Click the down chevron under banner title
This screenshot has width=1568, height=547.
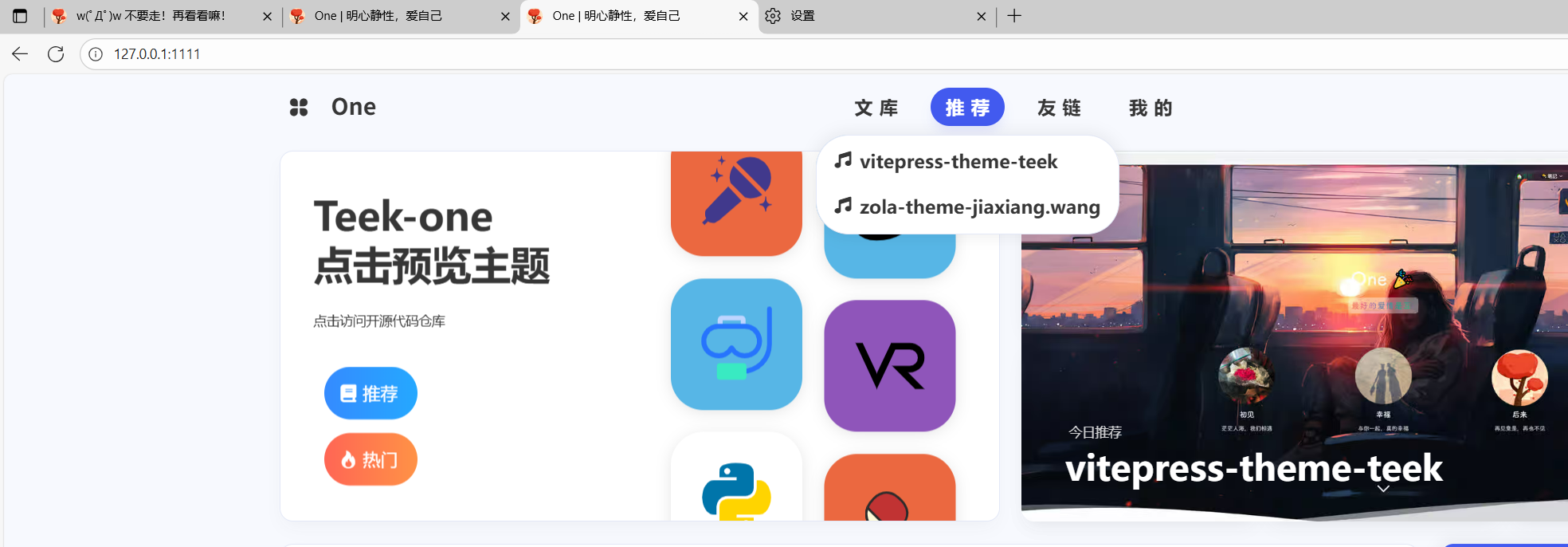coord(1384,489)
